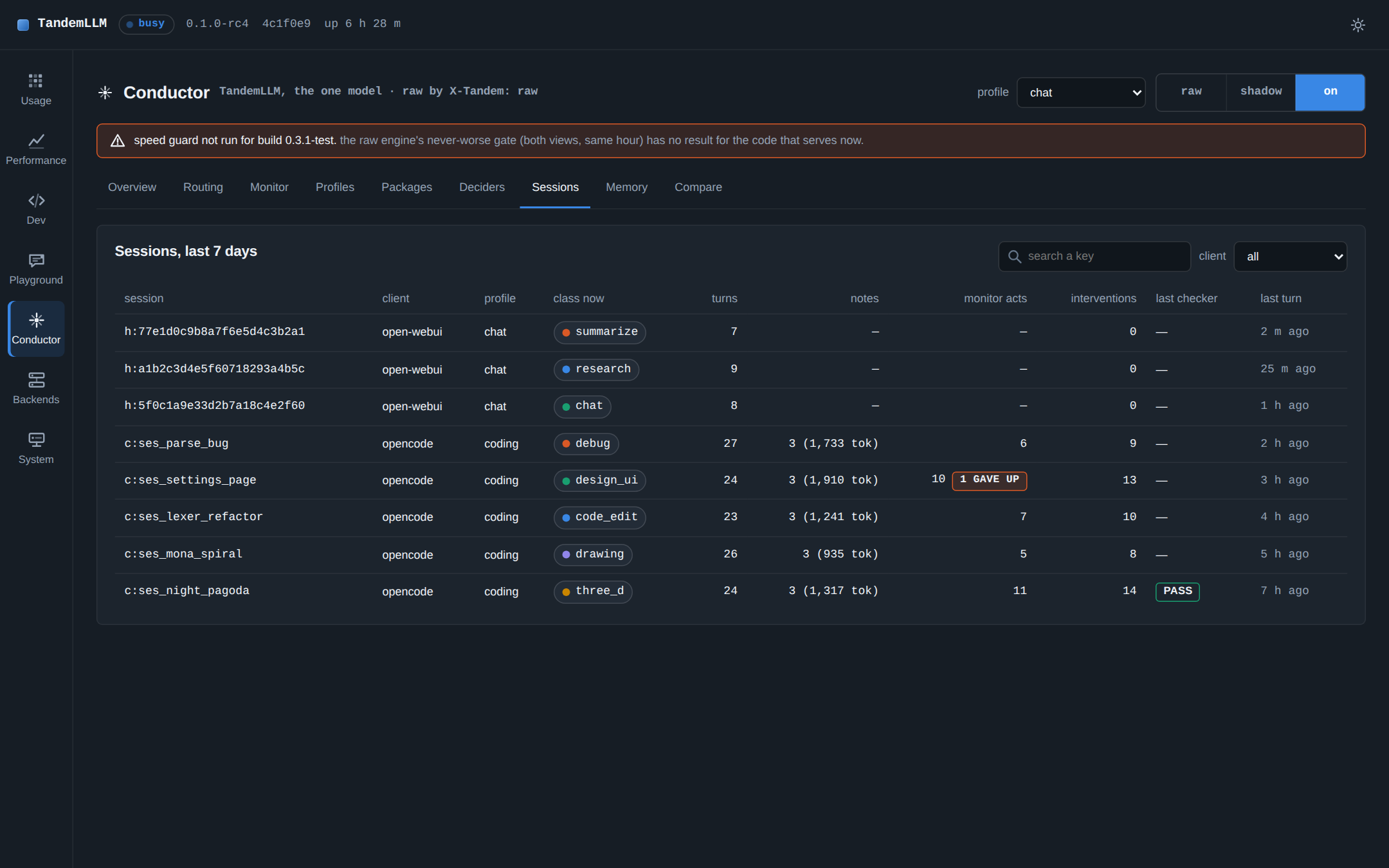The height and width of the screenshot is (868, 1389).
Task: Open the Playground chat section
Action: point(36,269)
